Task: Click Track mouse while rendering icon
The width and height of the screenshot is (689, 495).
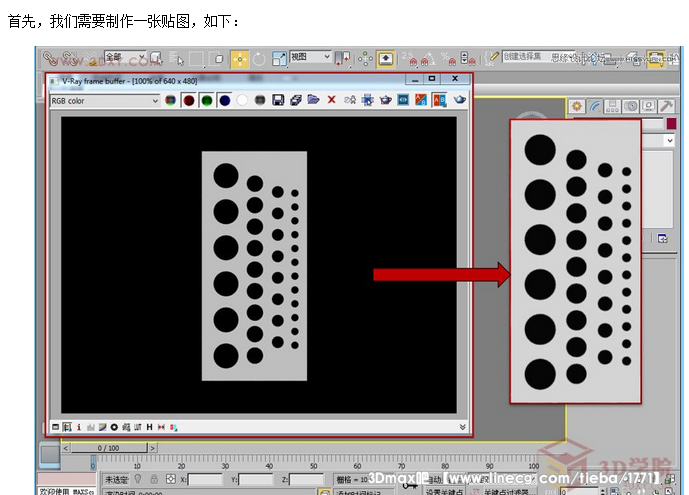Action: coord(367,100)
